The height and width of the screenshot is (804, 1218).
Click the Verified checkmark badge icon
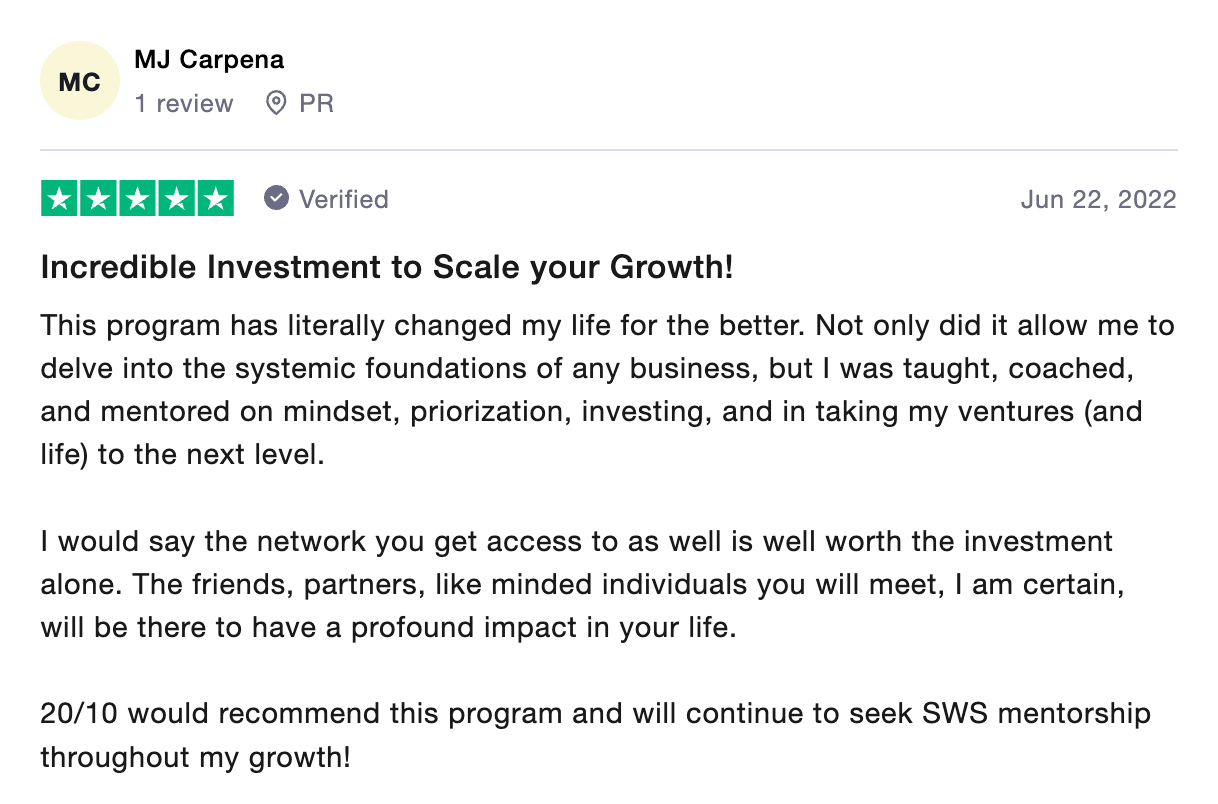276,199
